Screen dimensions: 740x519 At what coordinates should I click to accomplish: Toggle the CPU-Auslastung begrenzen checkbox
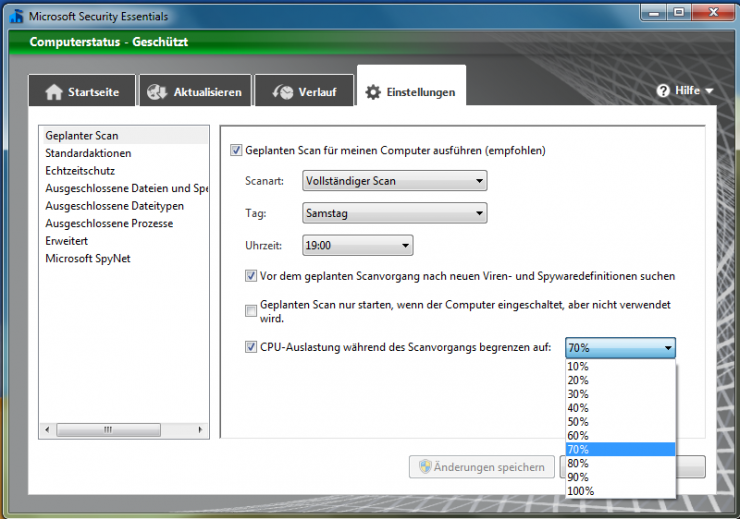251,347
